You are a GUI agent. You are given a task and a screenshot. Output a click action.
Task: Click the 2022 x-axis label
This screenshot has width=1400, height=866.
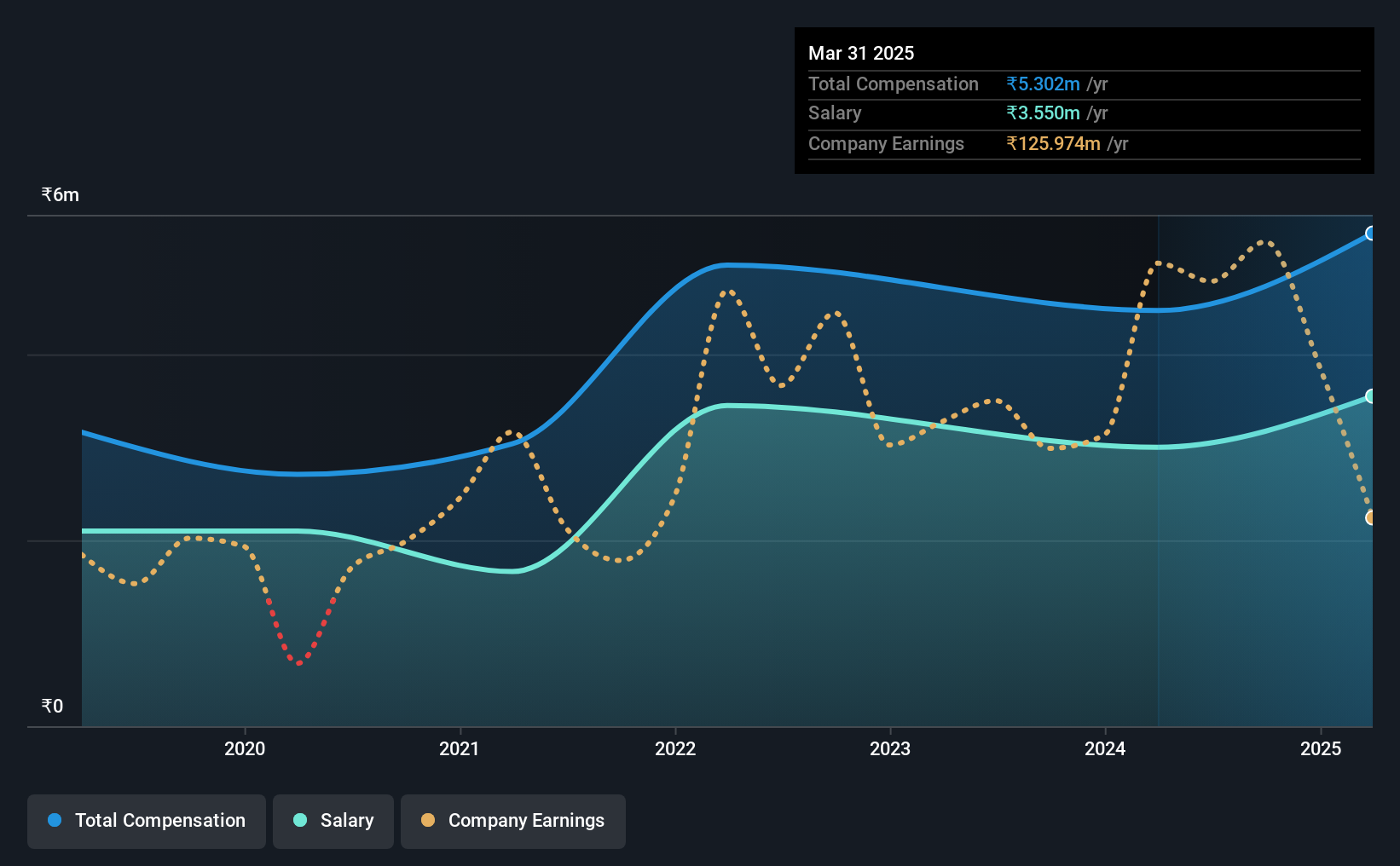pyautogui.click(x=675, y=749)
